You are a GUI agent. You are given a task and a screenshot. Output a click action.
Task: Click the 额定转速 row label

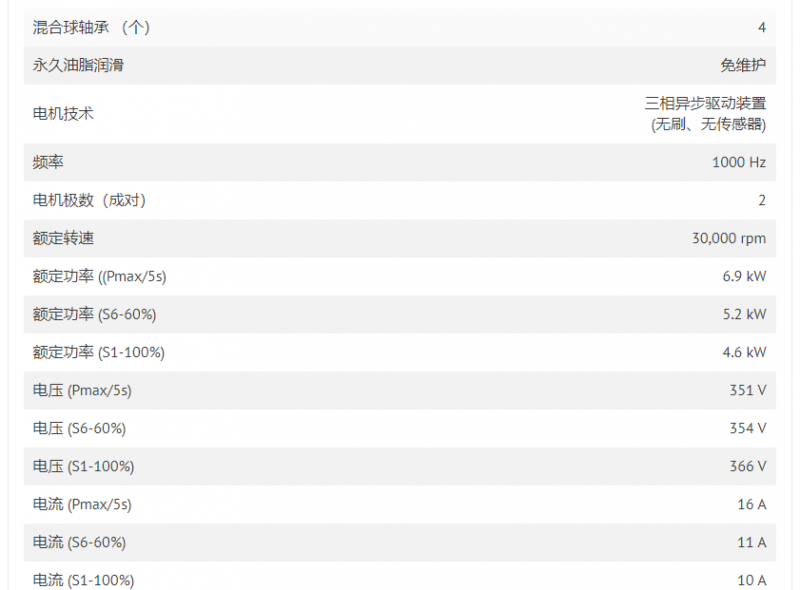(x=63, y=238)
